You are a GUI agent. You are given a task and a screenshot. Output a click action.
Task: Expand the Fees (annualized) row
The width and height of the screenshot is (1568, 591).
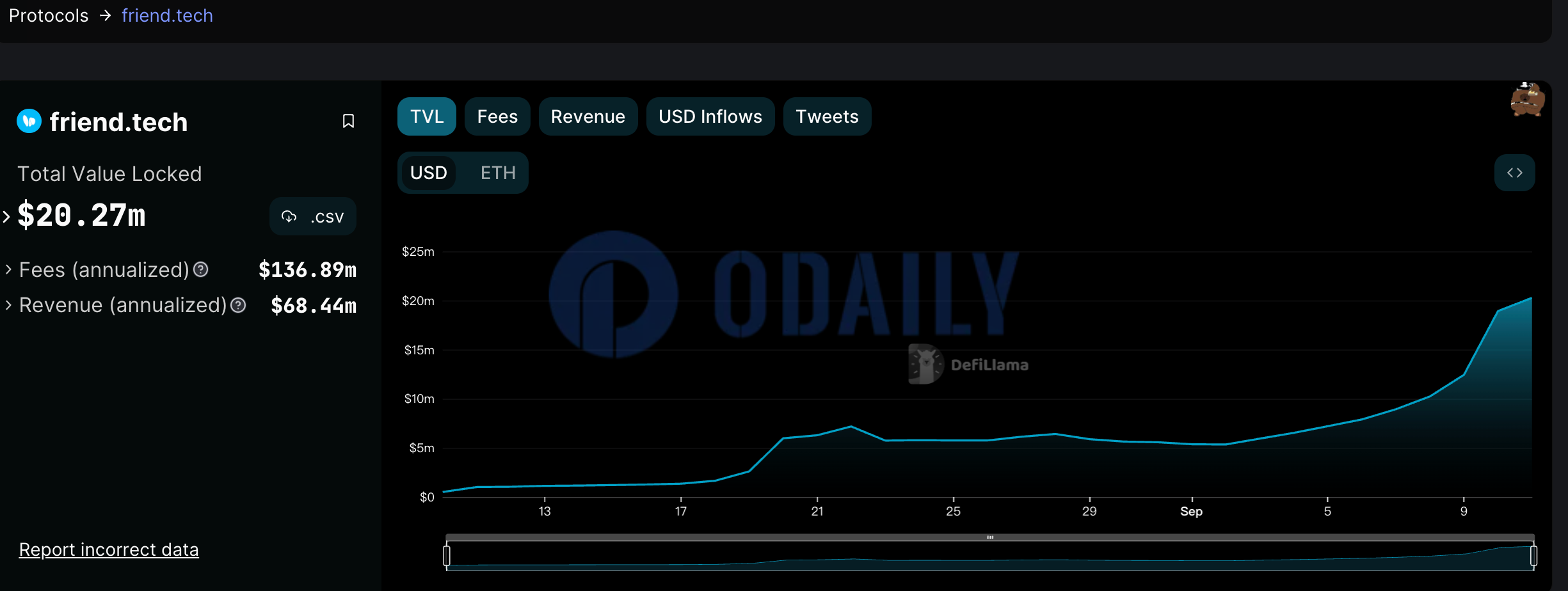pos(8,270)
